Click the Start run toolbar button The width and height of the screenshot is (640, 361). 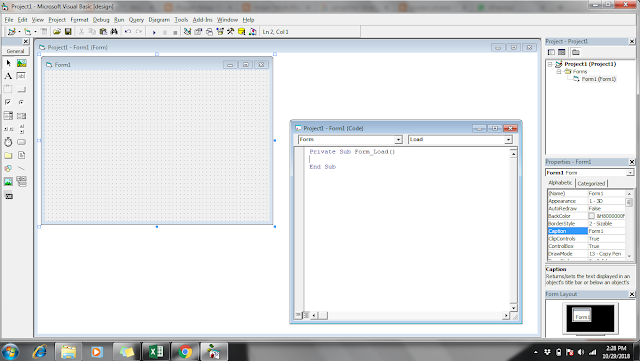click(x=154, y=32)
